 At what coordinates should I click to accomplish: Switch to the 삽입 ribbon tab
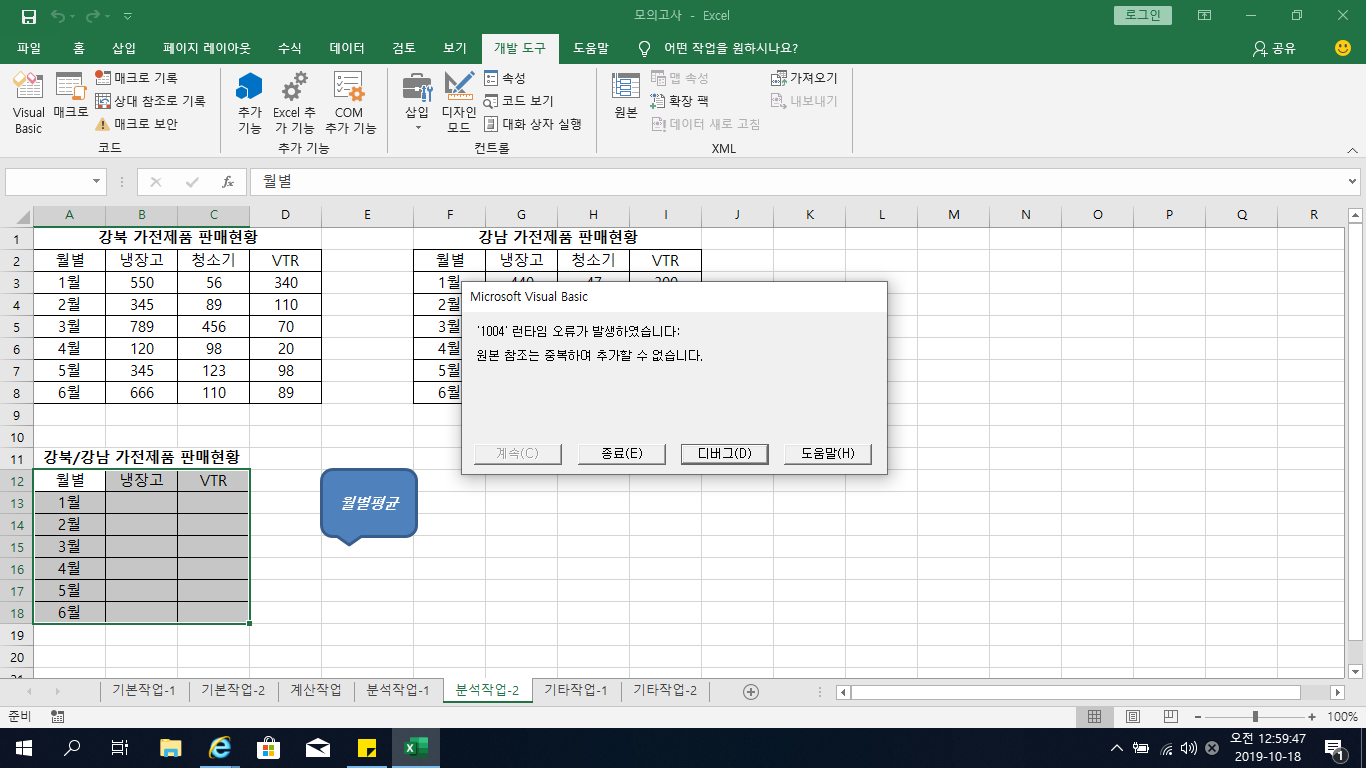coord(124,48)
